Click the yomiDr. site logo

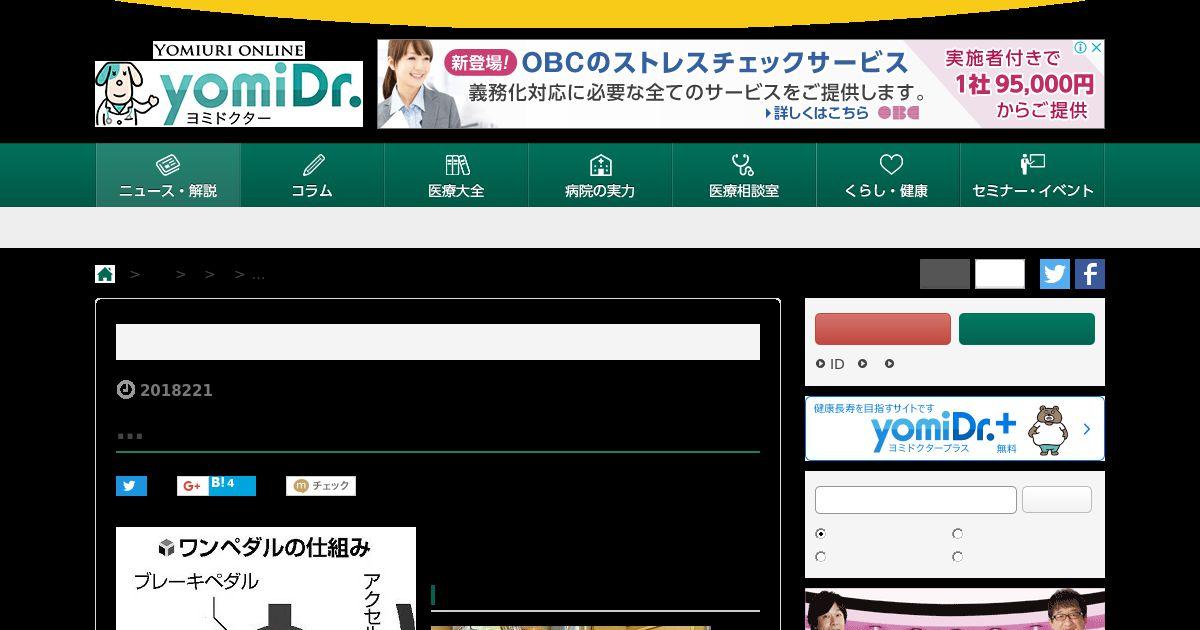pos(229,84)
